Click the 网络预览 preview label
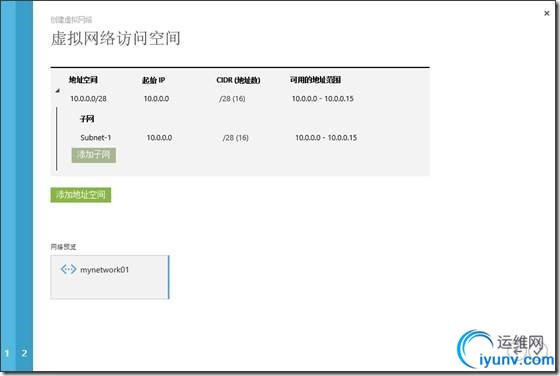The height and width of the screenshot is (376, 560). pyautogui.click(x=63, y=247)
